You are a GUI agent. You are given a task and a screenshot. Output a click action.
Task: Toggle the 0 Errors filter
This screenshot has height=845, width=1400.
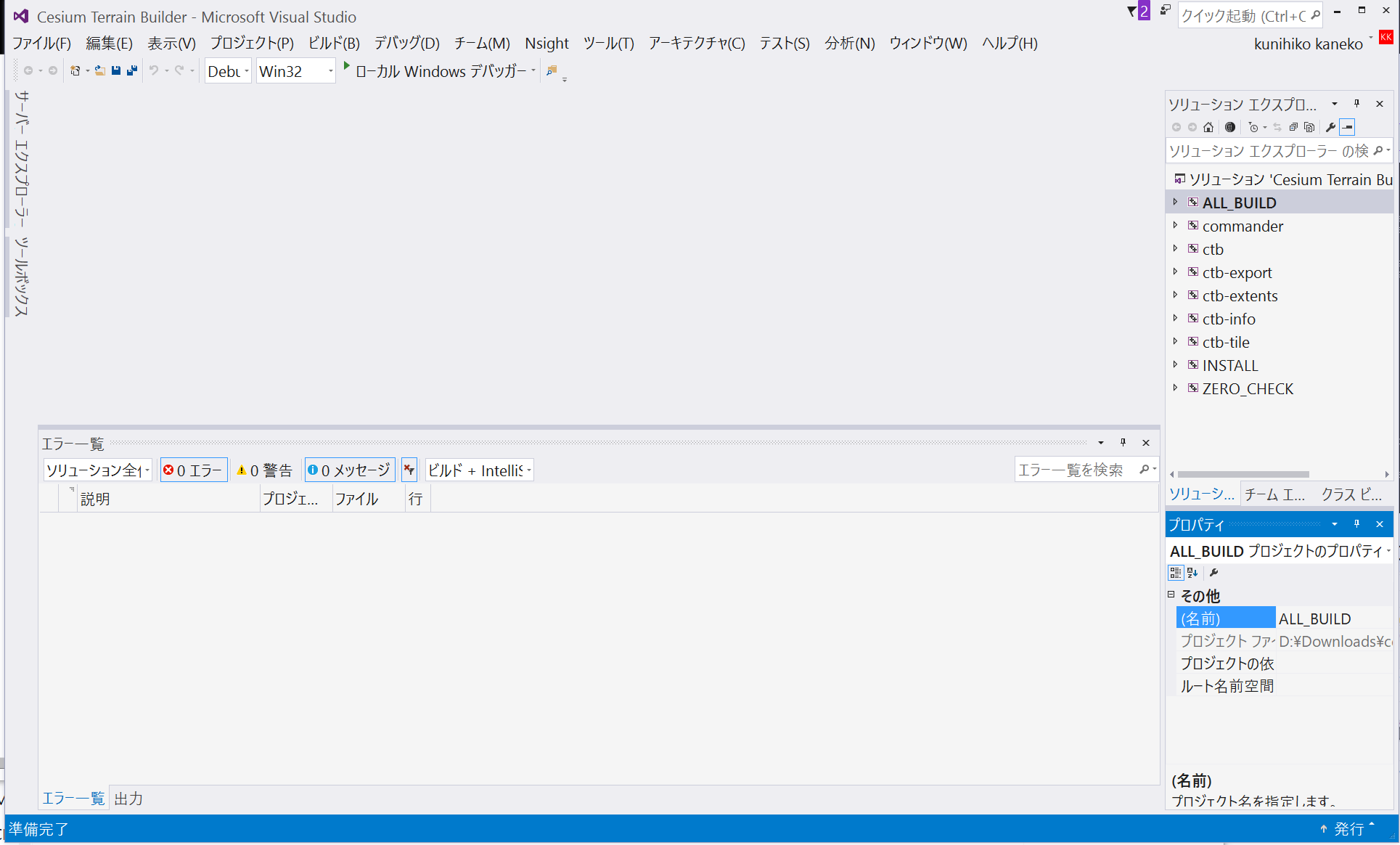194,470
